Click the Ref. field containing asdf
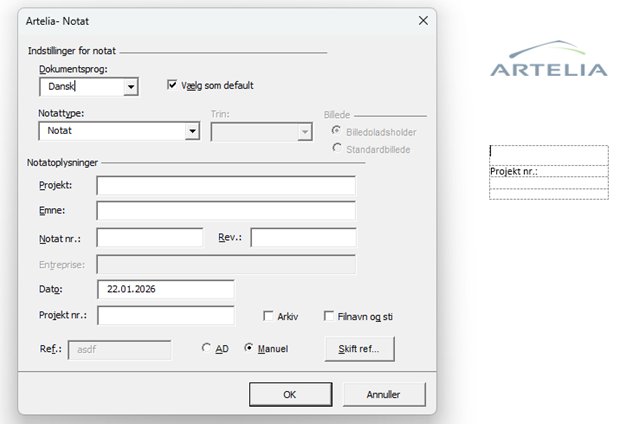This screenshot has width=625, height=424. click(x=120, y=350)
